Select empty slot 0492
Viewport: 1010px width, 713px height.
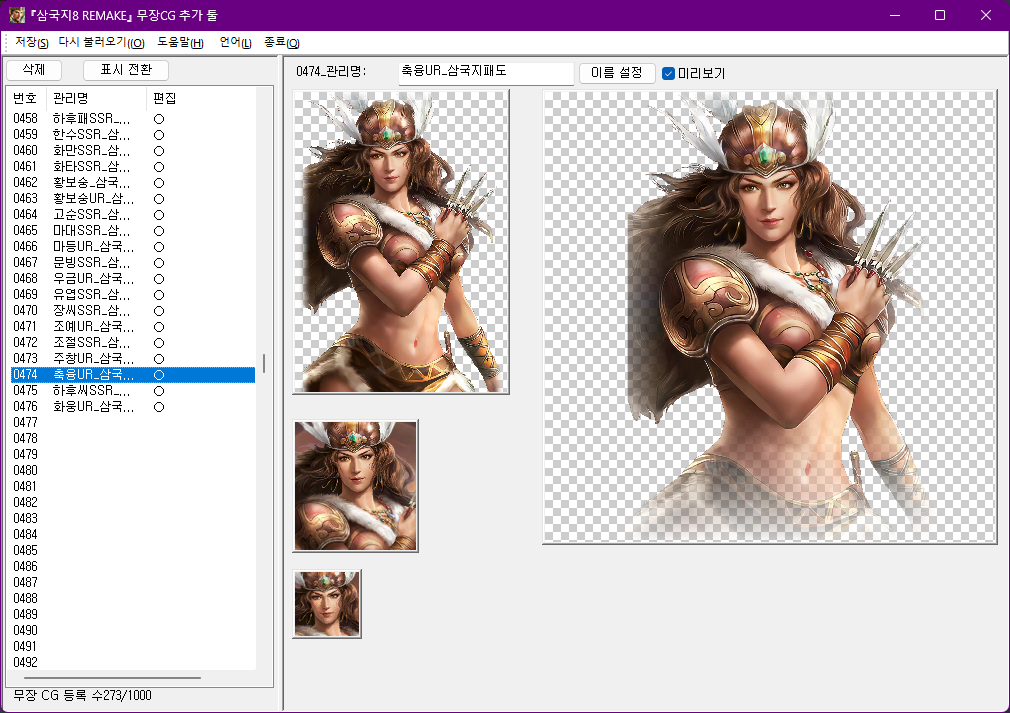click(133, 662)
